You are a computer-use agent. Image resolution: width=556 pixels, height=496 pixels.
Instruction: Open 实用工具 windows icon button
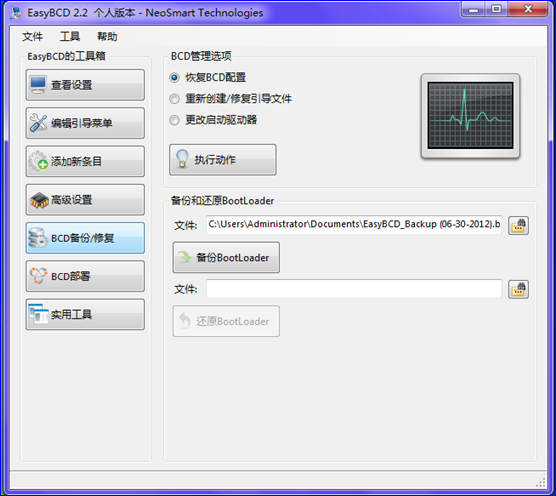click(85, 314)
